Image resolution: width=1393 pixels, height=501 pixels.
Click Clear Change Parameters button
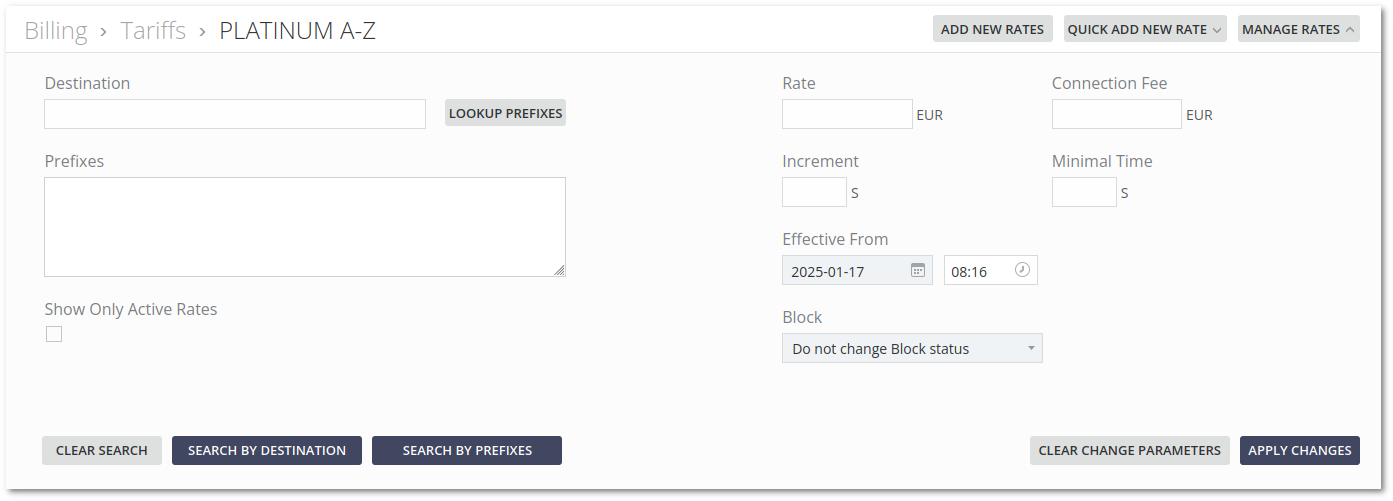tap(1129, 450)
